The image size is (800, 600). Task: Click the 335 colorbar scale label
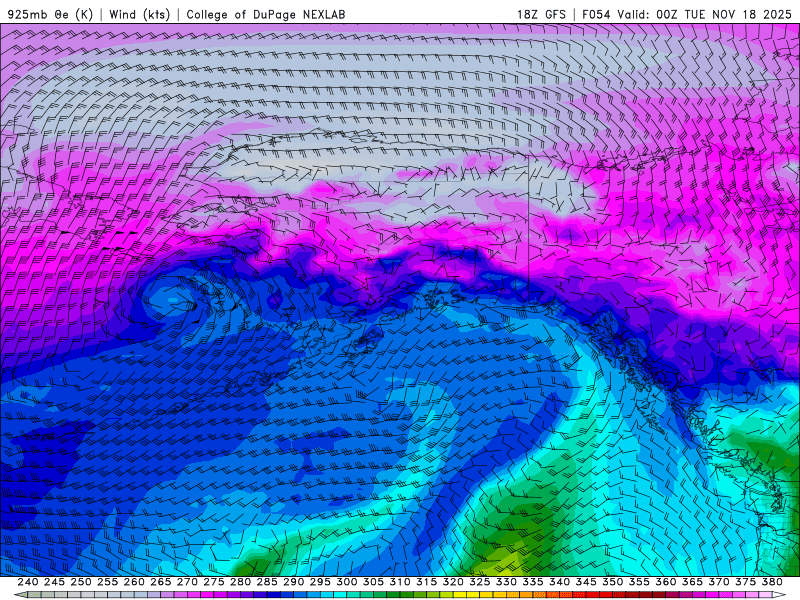click(533, 582)
